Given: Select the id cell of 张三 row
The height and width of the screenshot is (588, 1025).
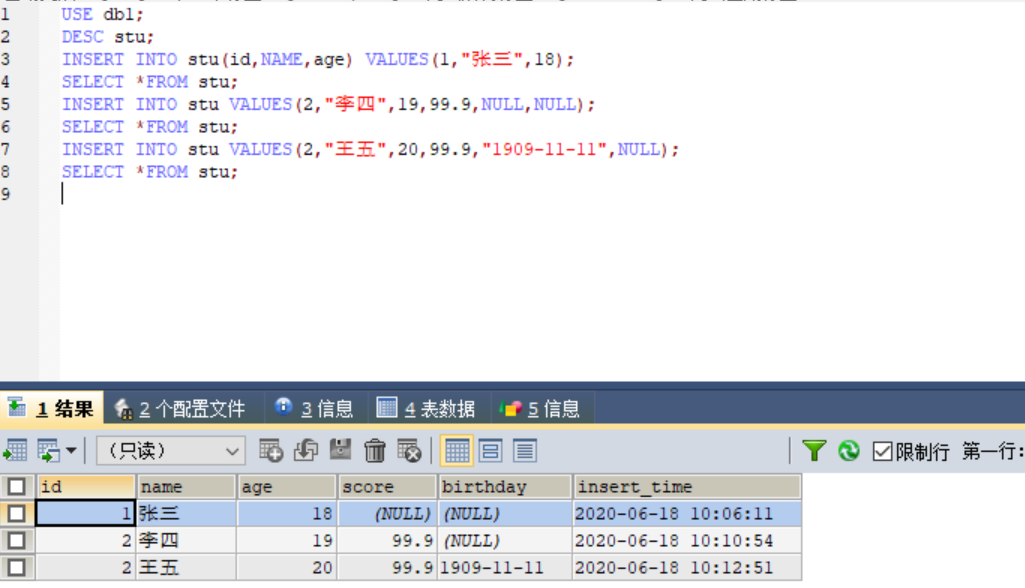Looking at the screenshot, I should [x=86, y=513].
